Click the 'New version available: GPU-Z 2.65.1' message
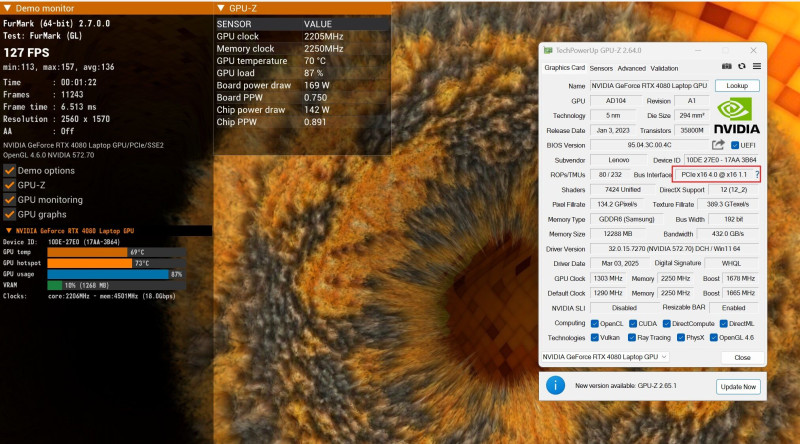 (626, 386)
